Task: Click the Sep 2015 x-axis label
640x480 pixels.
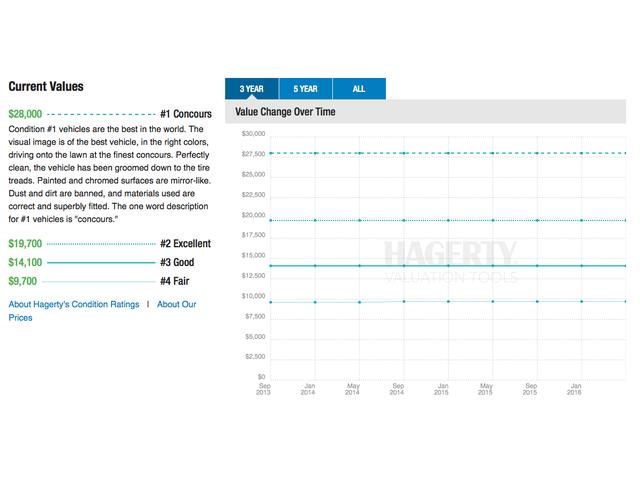Action: click(530, 389)
